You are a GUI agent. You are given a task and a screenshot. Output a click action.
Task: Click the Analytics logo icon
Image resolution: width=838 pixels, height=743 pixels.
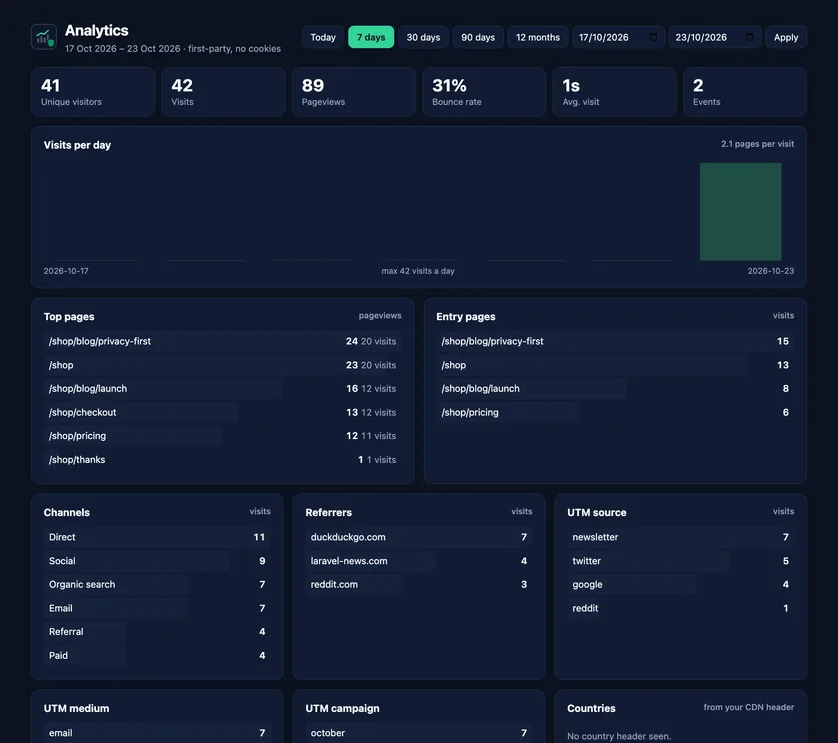point(44,37)
